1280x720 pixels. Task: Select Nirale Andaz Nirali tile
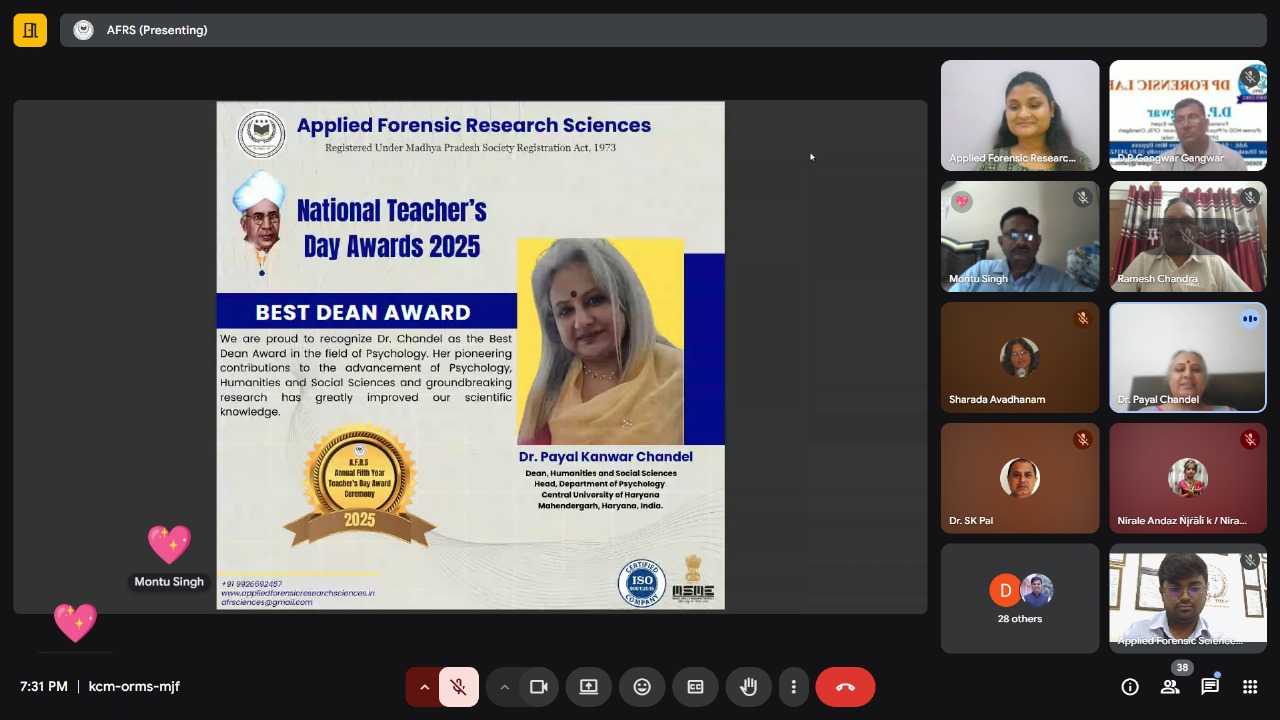point(1188,478)
